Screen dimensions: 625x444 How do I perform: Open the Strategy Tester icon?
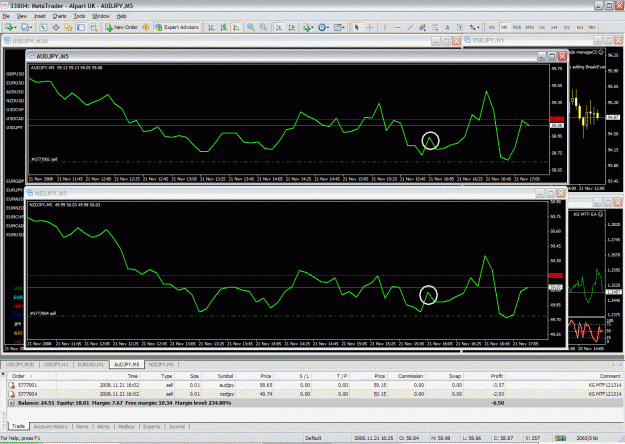94,27
